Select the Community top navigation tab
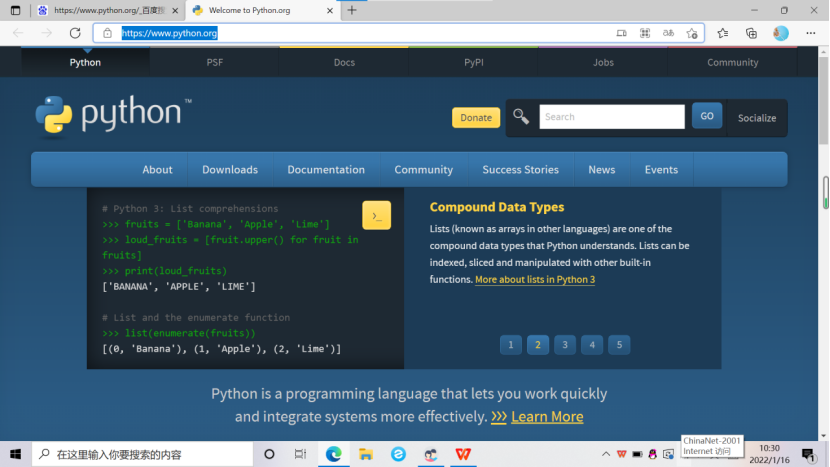830x467 pixels. [x=733, y=62]
